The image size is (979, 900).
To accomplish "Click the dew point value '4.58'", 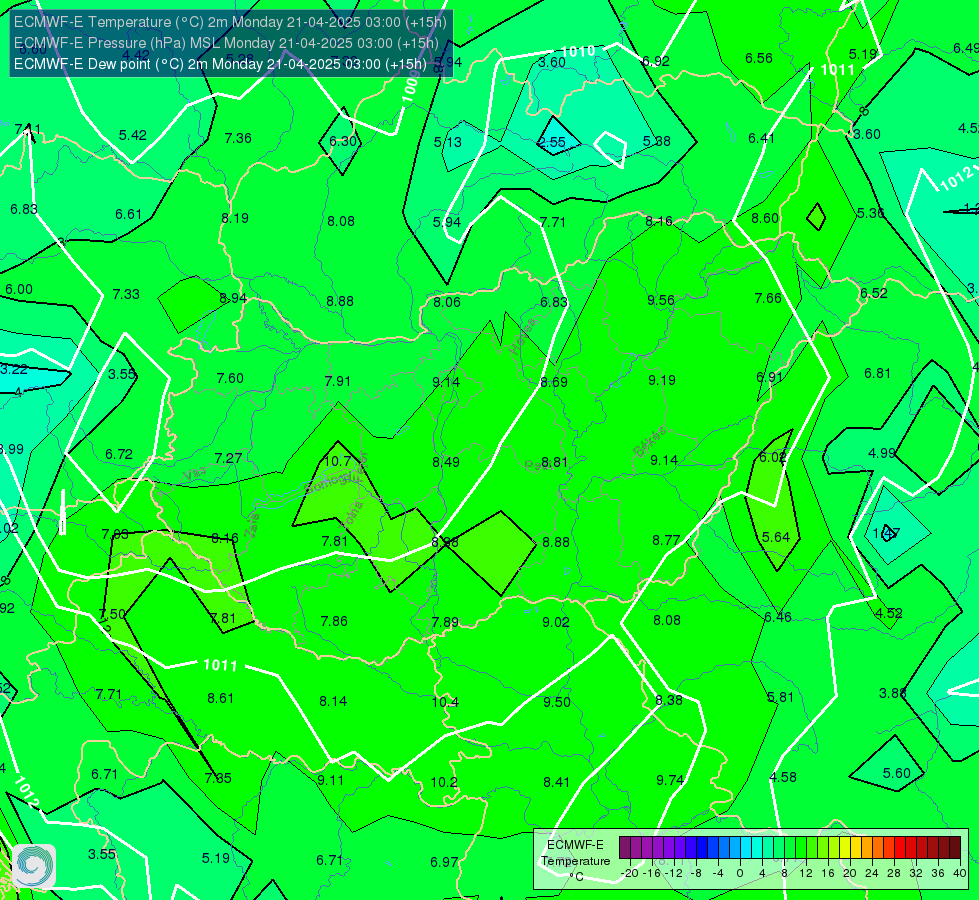I will (783, 778).
